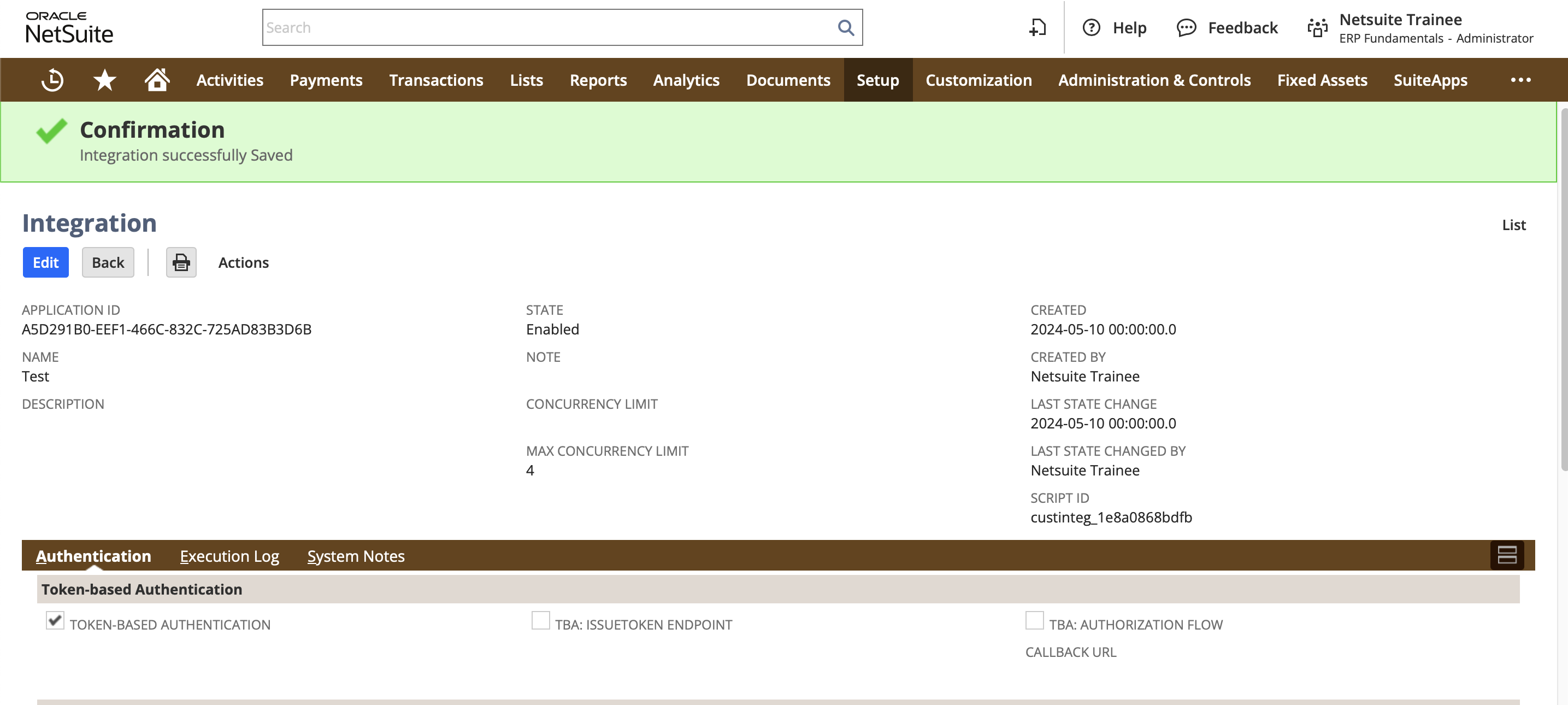Screen dimensions: 1568x705
Task: Switch to the Execution Log tab
Action: click(x=229, y=556)
